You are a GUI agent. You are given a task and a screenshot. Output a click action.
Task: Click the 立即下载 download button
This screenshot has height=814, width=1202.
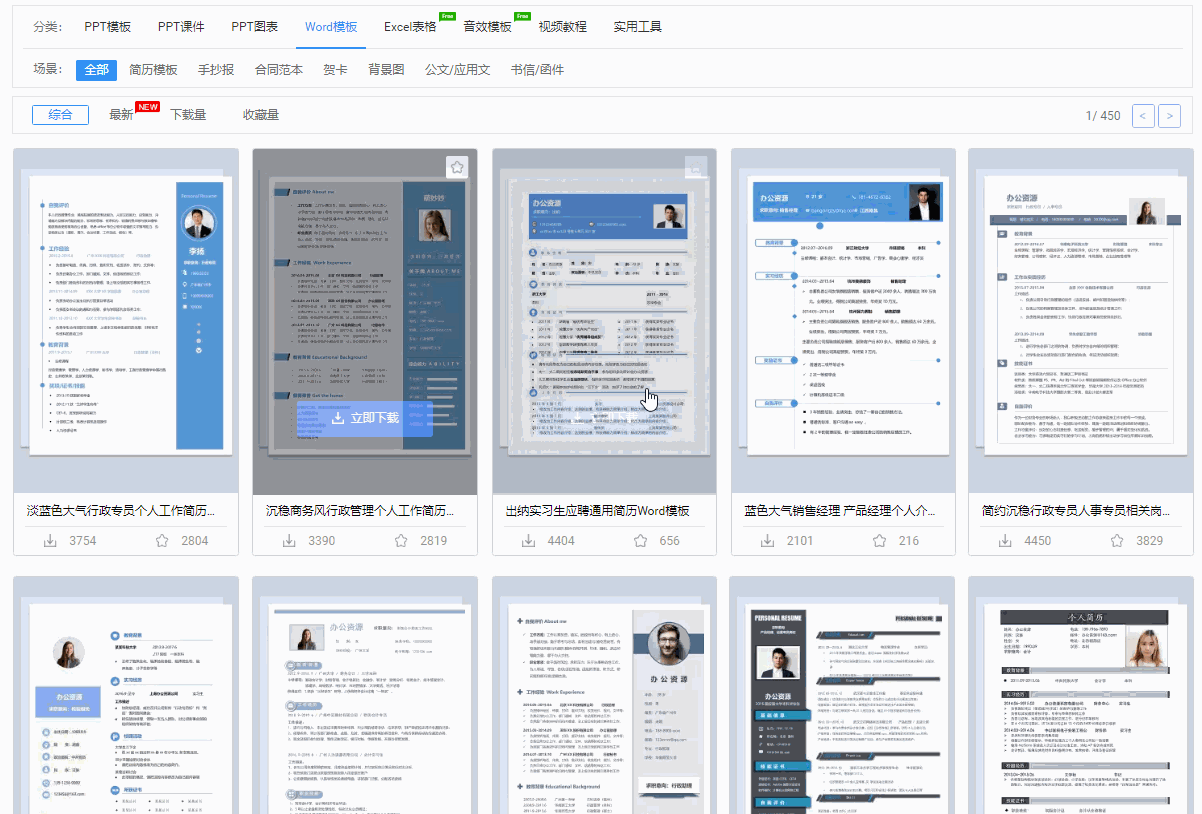tap(364, 417)
